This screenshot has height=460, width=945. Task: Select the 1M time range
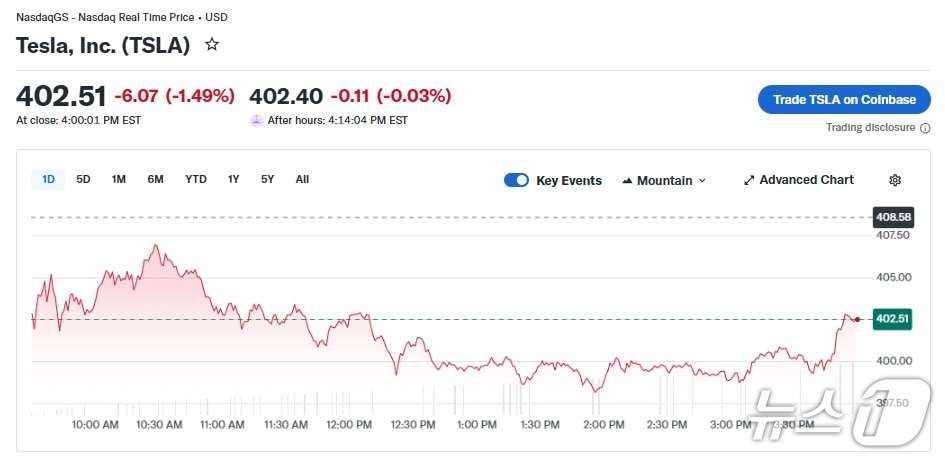click(119, 180)
